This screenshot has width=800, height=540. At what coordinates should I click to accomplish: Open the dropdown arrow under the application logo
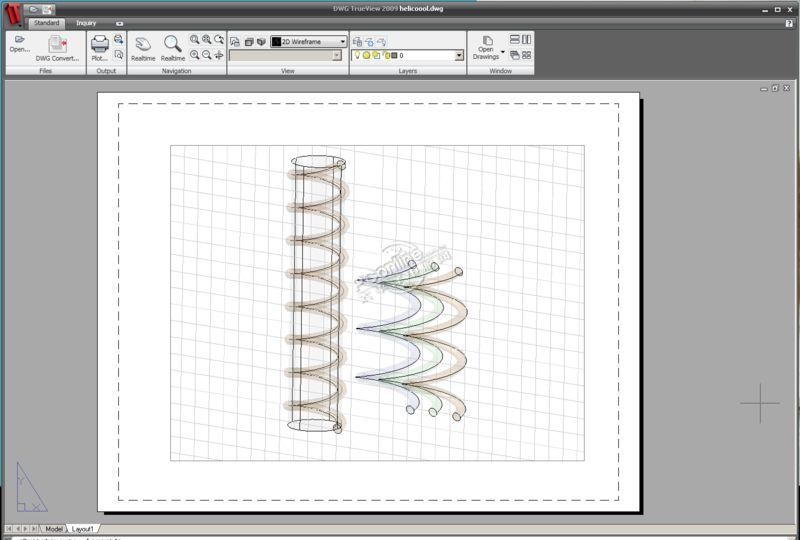point(19,26)
